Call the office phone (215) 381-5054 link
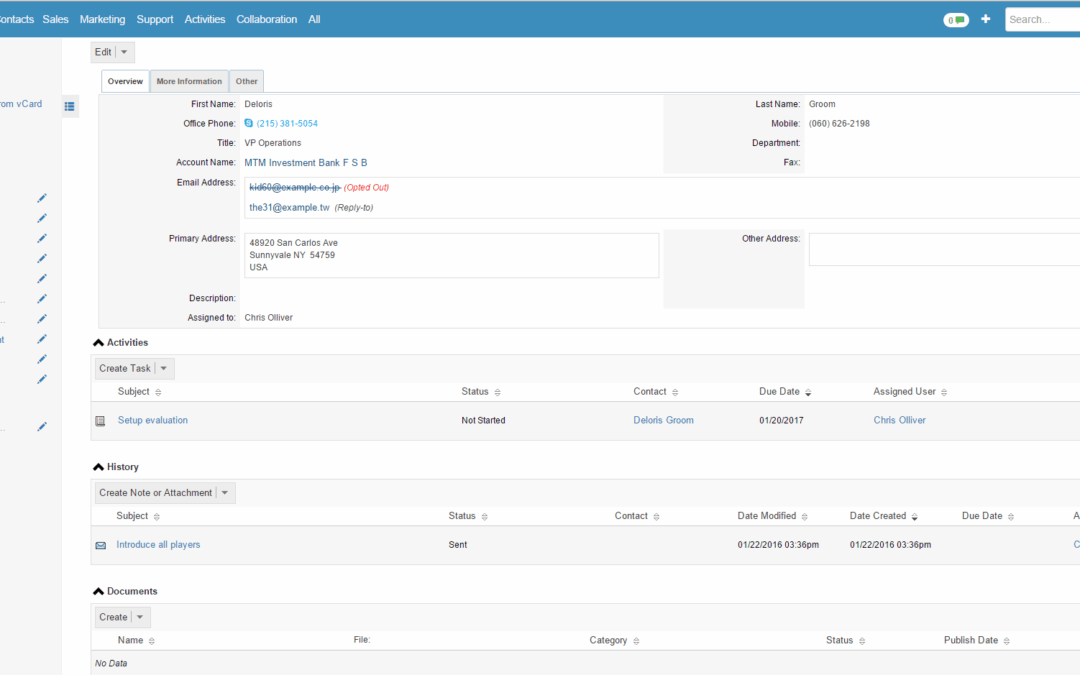 point(287,124)
